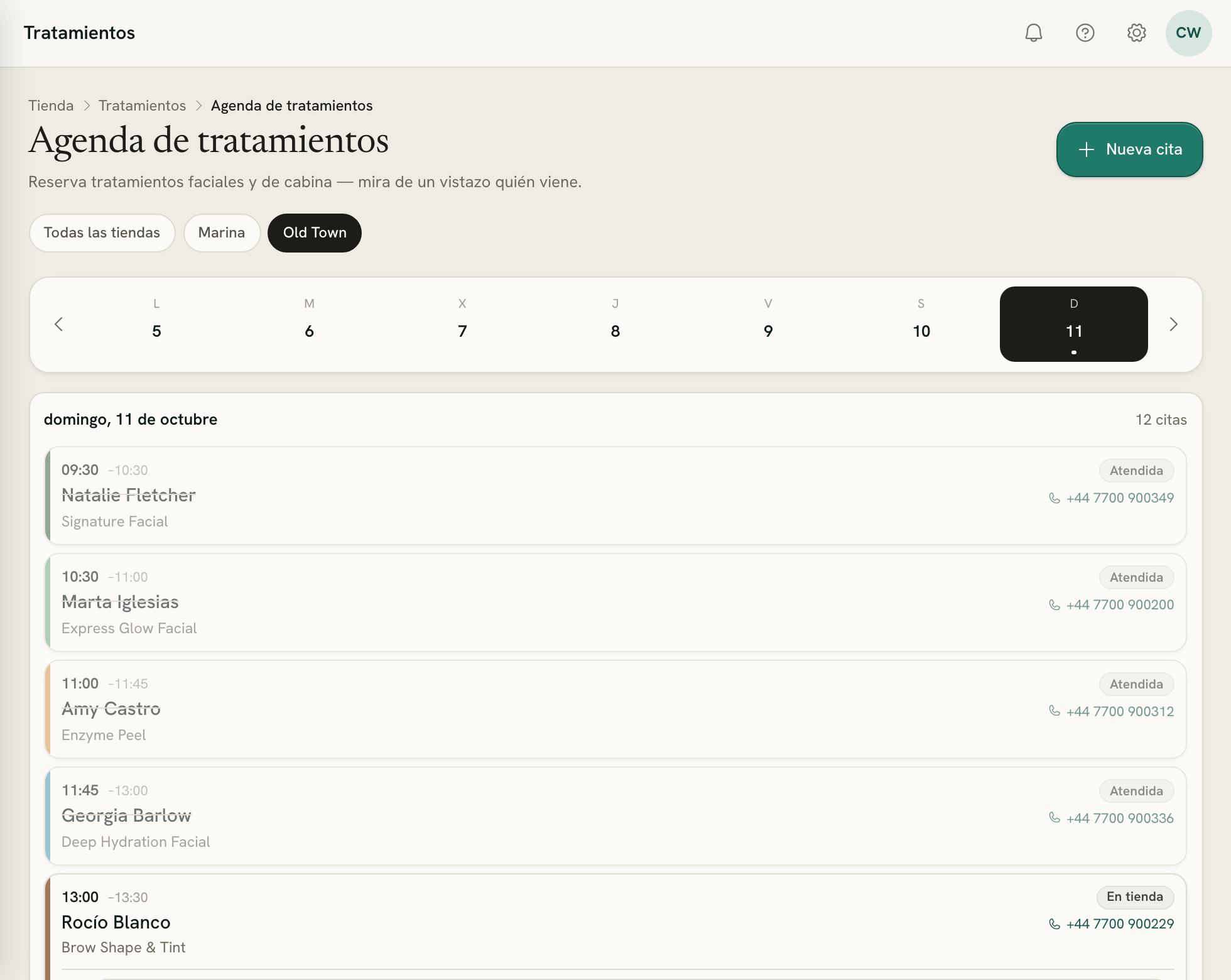This screenshot has height=980, width=1231.
Task: Select Saturday 10 in week strip
Action: [921, 324]
